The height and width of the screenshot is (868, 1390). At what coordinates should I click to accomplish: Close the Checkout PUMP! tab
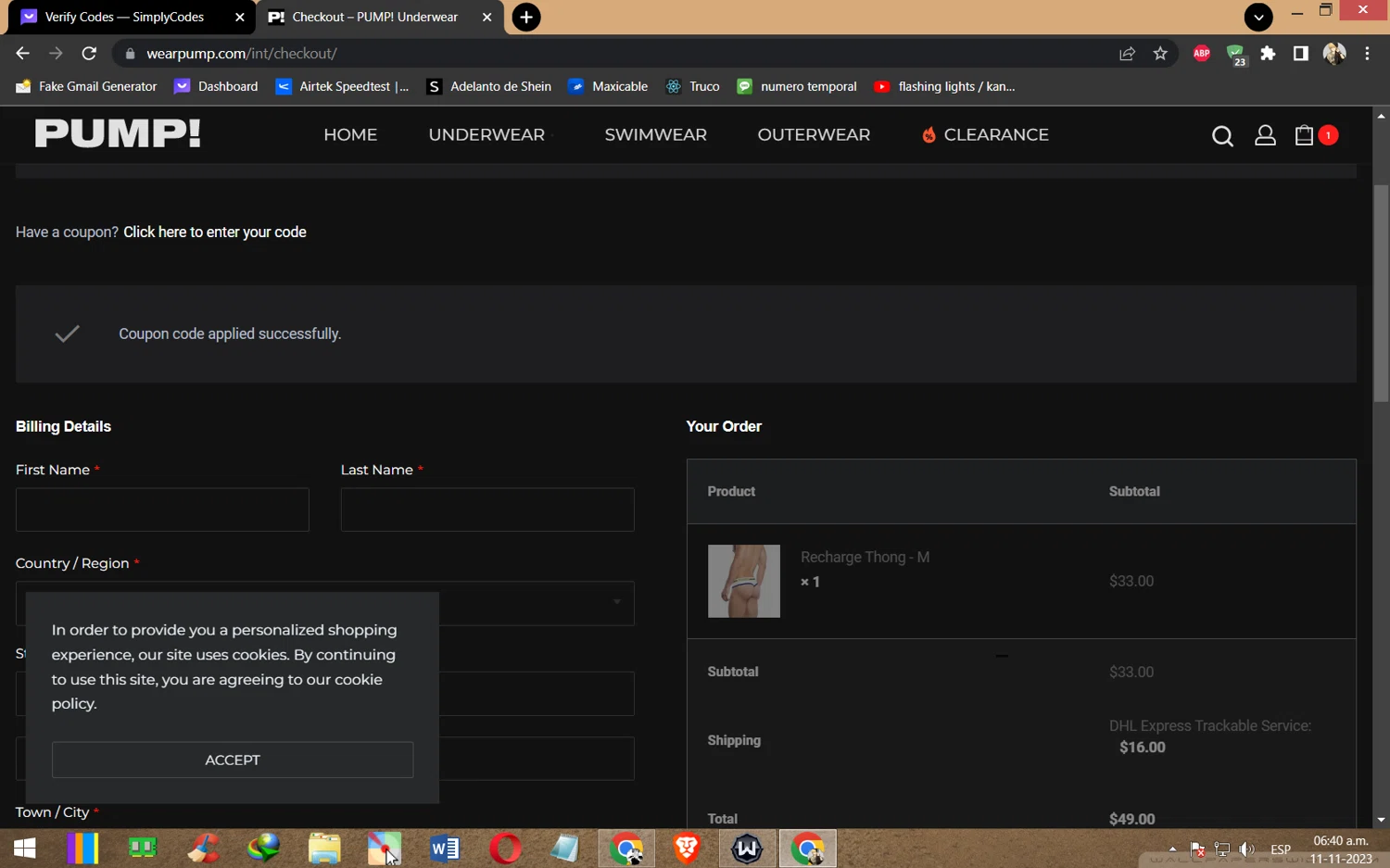click(x=486, y=17)
